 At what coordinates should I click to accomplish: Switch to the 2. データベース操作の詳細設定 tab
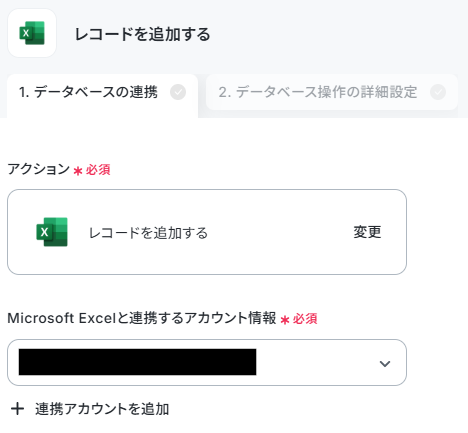point(332,92)
